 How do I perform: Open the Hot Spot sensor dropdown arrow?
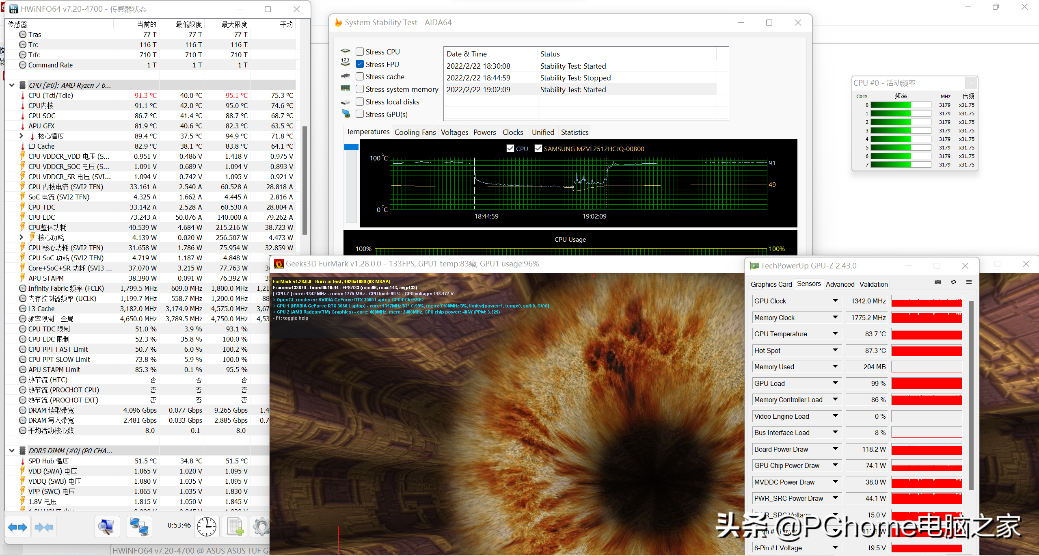pyautogui.click(x=835, y=351)
